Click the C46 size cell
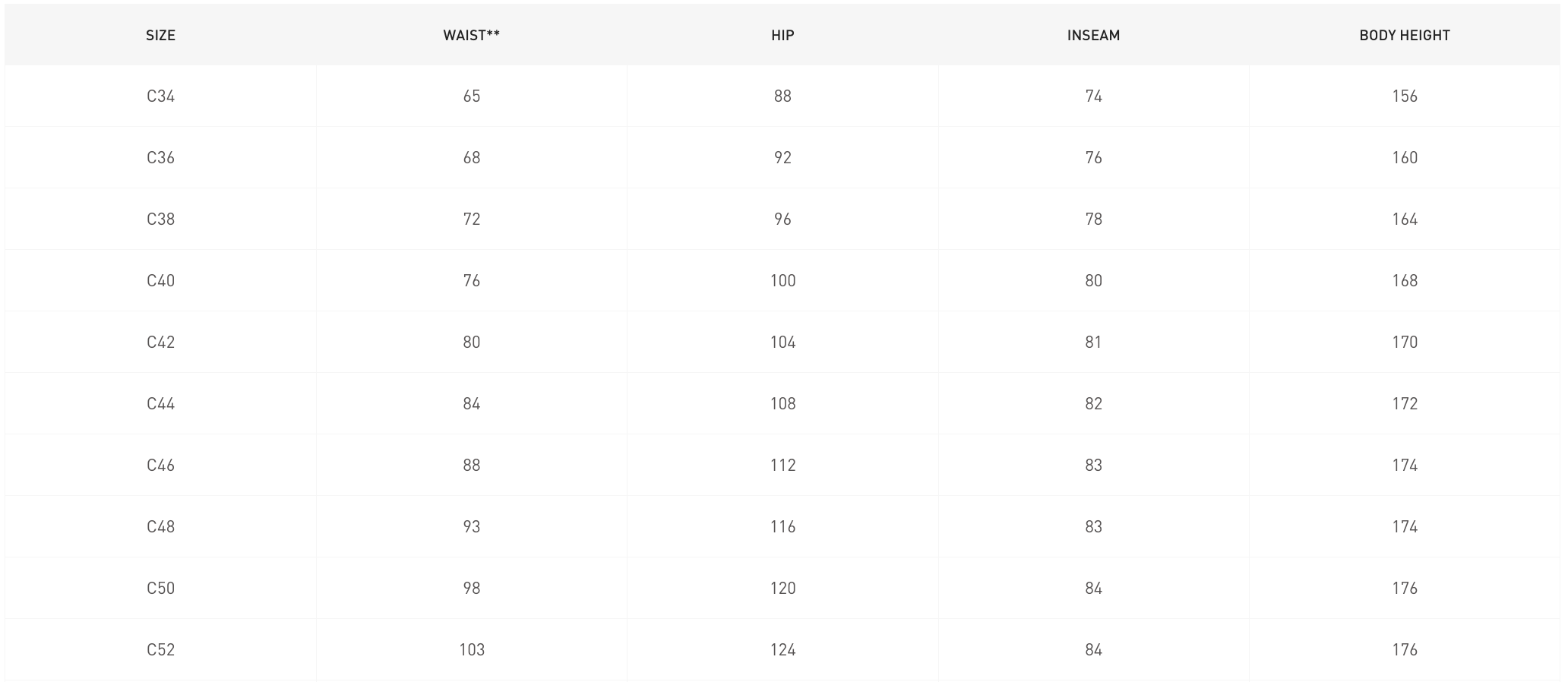The height and width of the screenshot is (682, 1568). (160, 466)
